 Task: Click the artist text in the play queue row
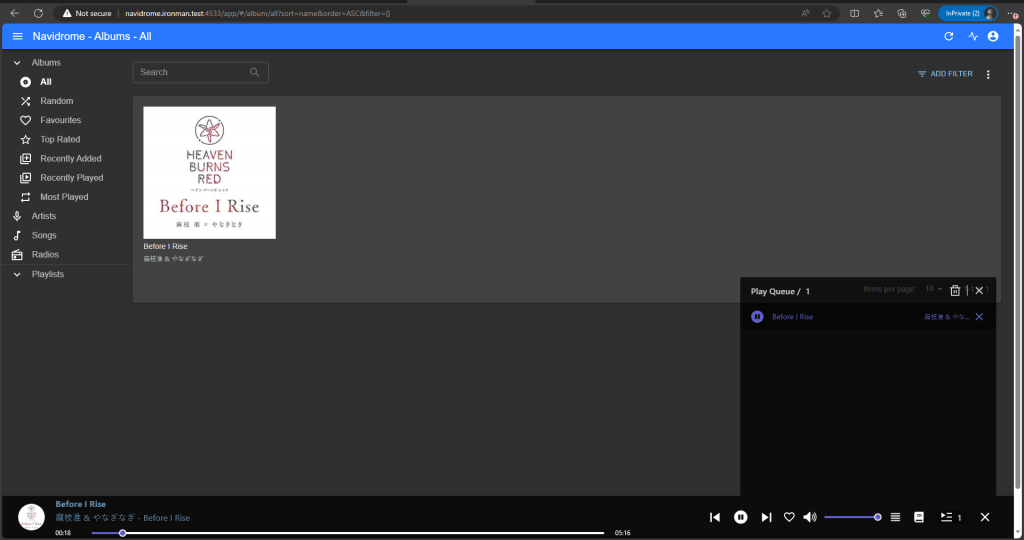click(x=946, y=317)
